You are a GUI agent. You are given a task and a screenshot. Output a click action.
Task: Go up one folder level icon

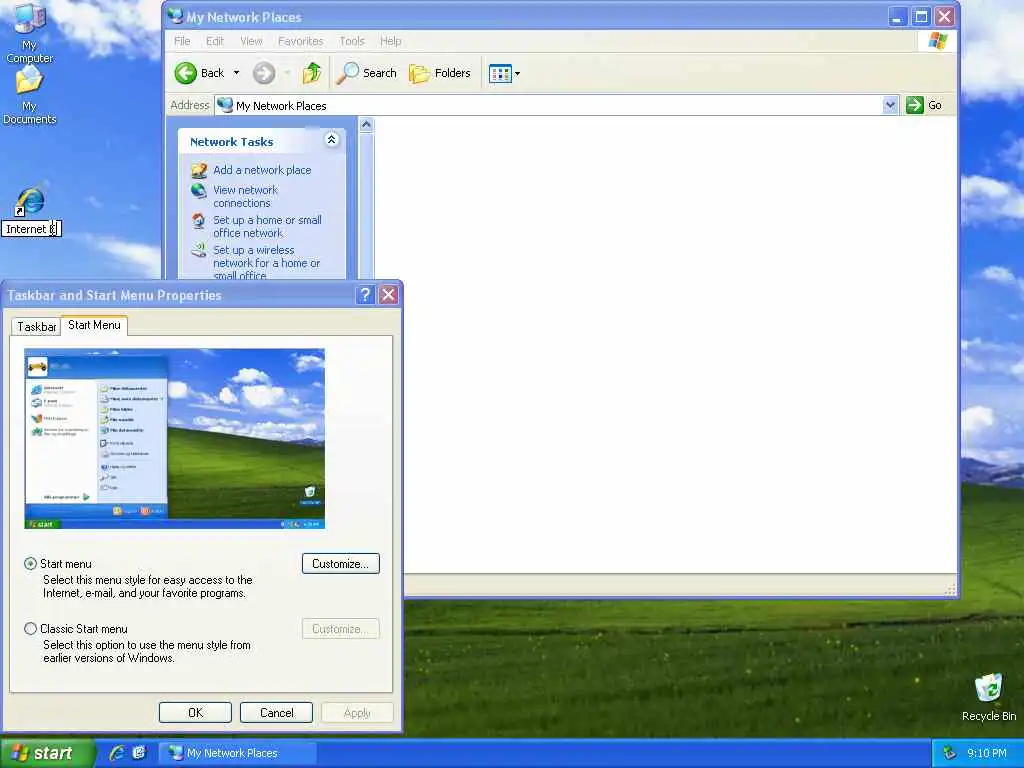point(312,73)
